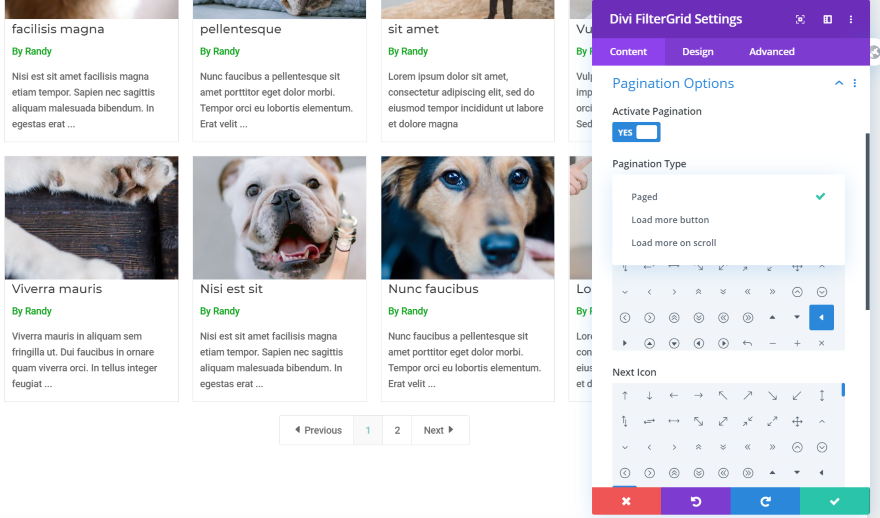Click the purple undo button
The width and height of the screenshot is (880, 518).
pyautogui.click(x=696, y=501)
